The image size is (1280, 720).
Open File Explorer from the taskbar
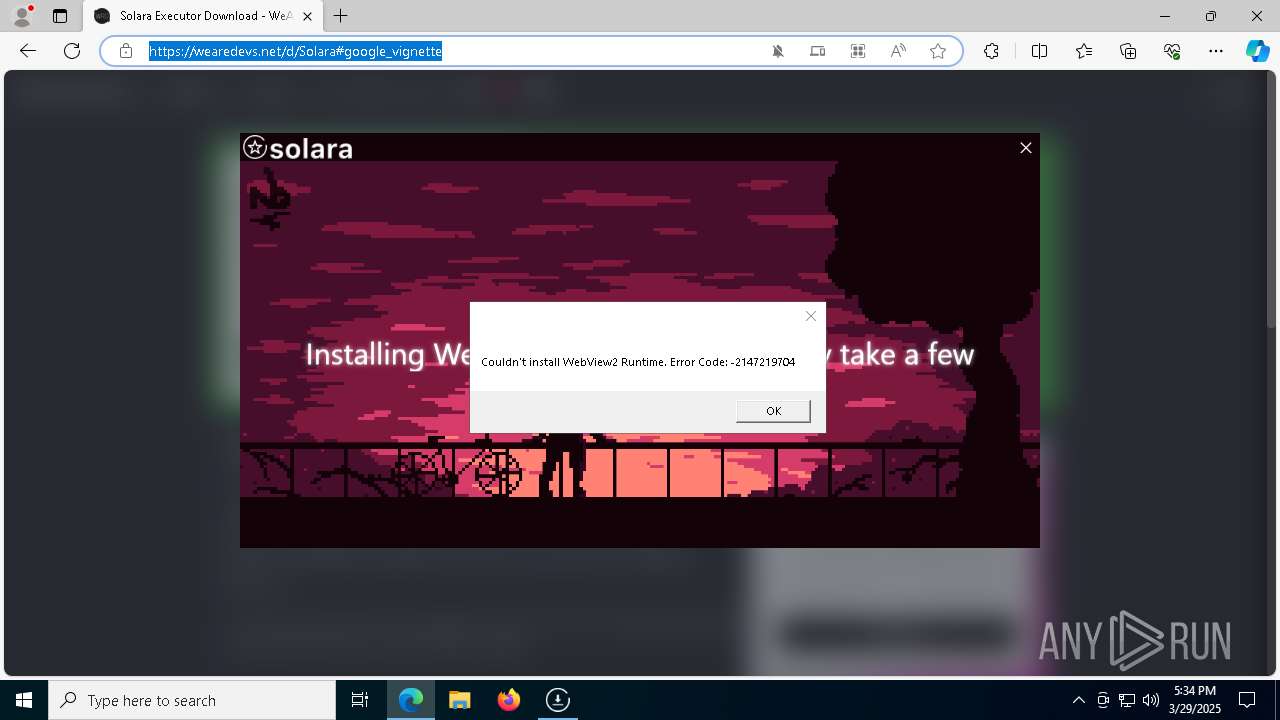click(x=460, y=700)
